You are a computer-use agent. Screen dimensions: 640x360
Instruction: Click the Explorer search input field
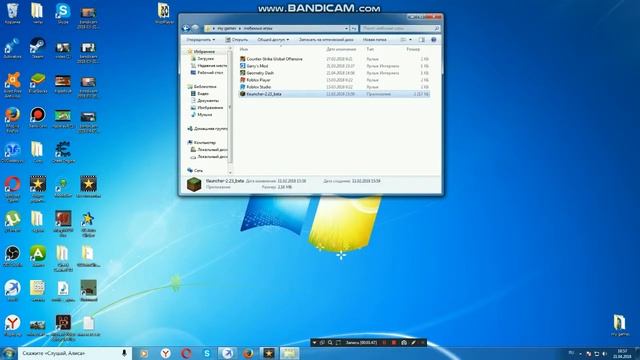[400, 29]
